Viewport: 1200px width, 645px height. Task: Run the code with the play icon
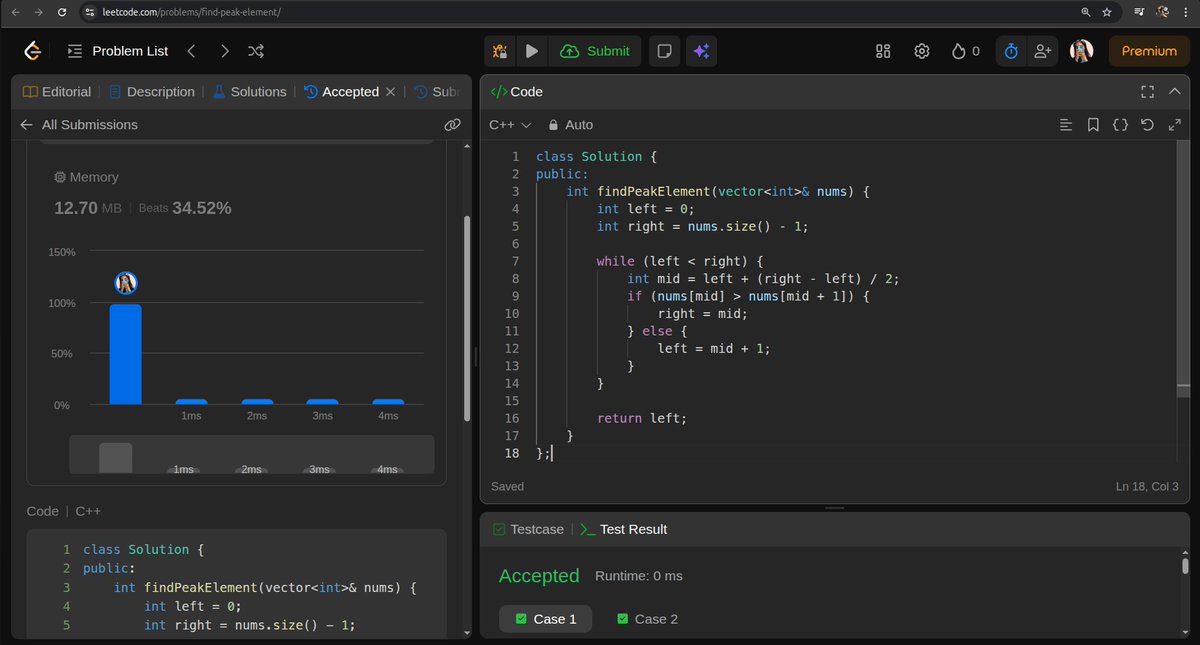531,51
